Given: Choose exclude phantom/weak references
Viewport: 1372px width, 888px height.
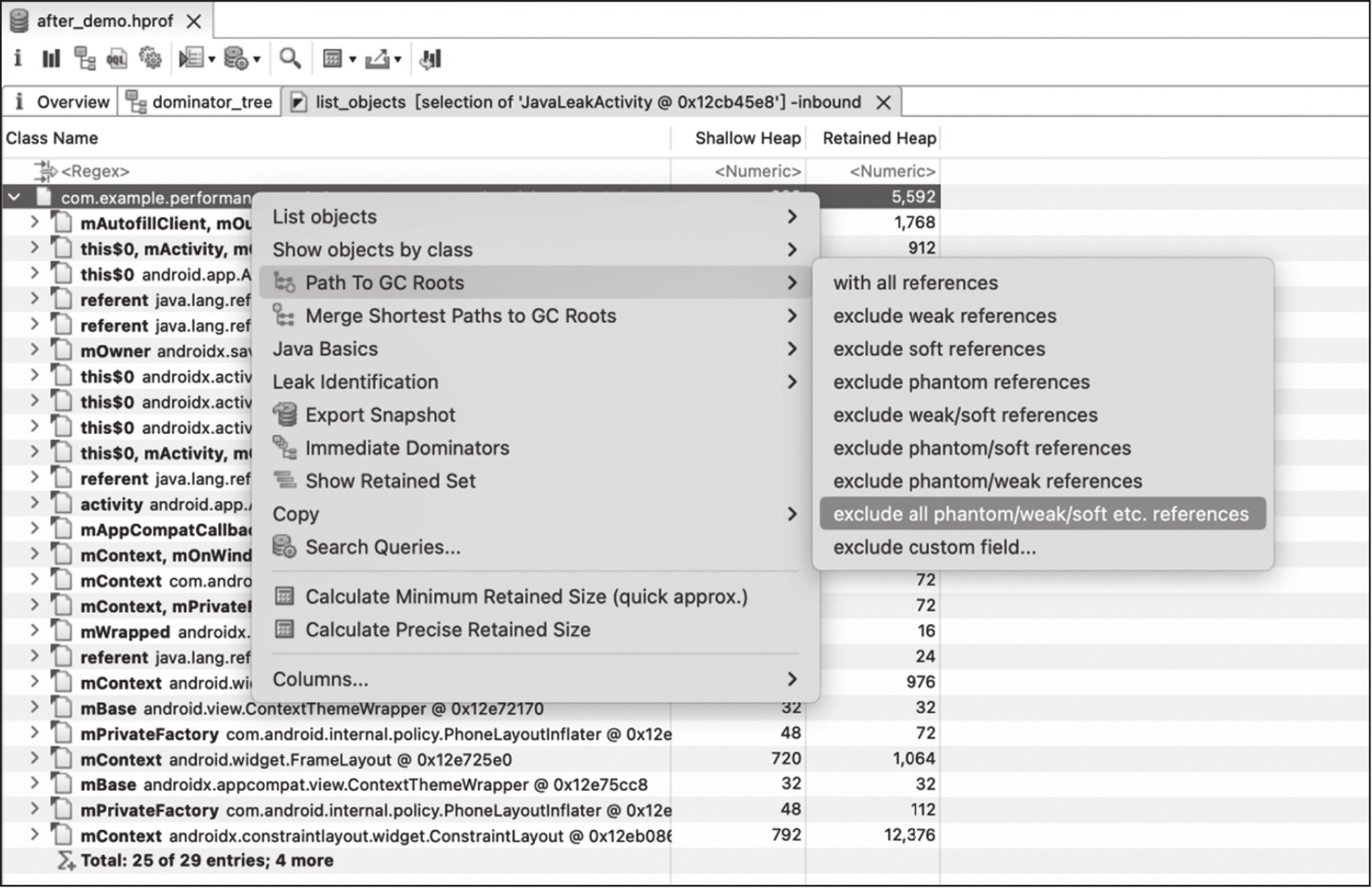Looking at the screenshot, I should [x=1043, y=481].
